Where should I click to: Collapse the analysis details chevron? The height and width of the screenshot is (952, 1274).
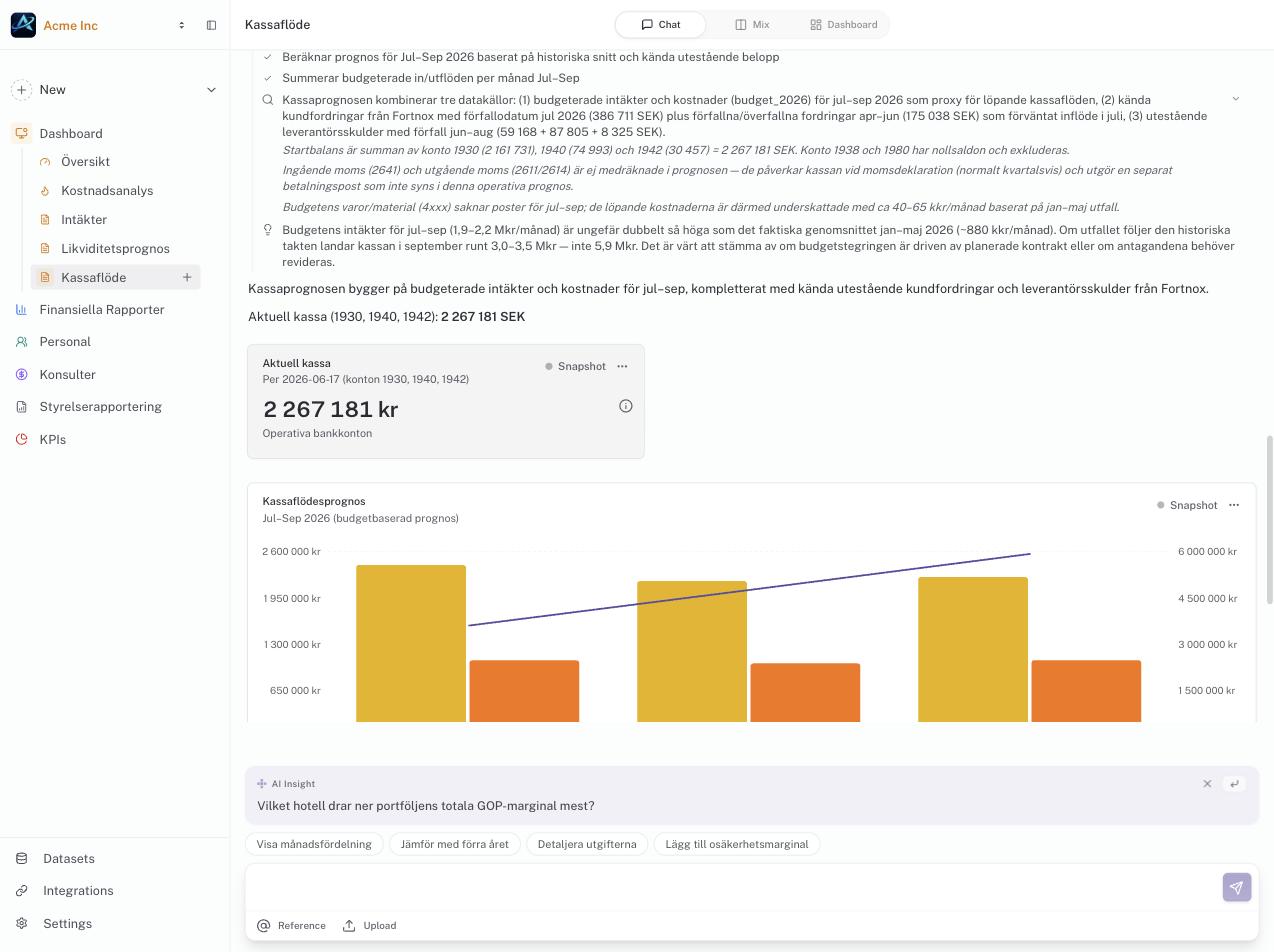pos(1235,99)
